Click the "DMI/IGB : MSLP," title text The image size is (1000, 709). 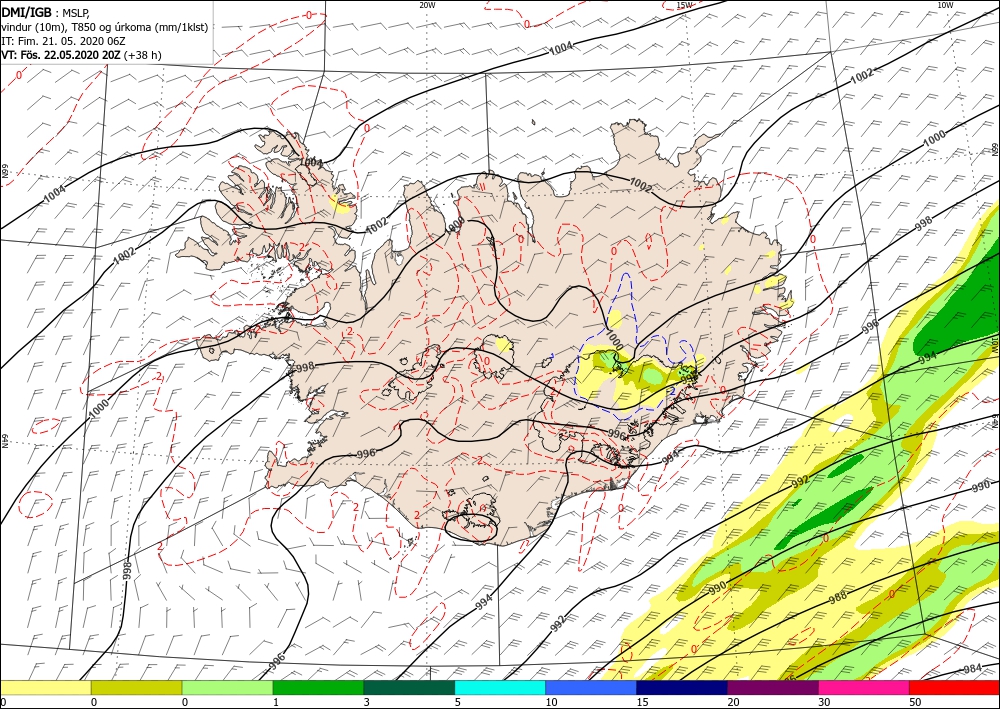coord(45,13)
